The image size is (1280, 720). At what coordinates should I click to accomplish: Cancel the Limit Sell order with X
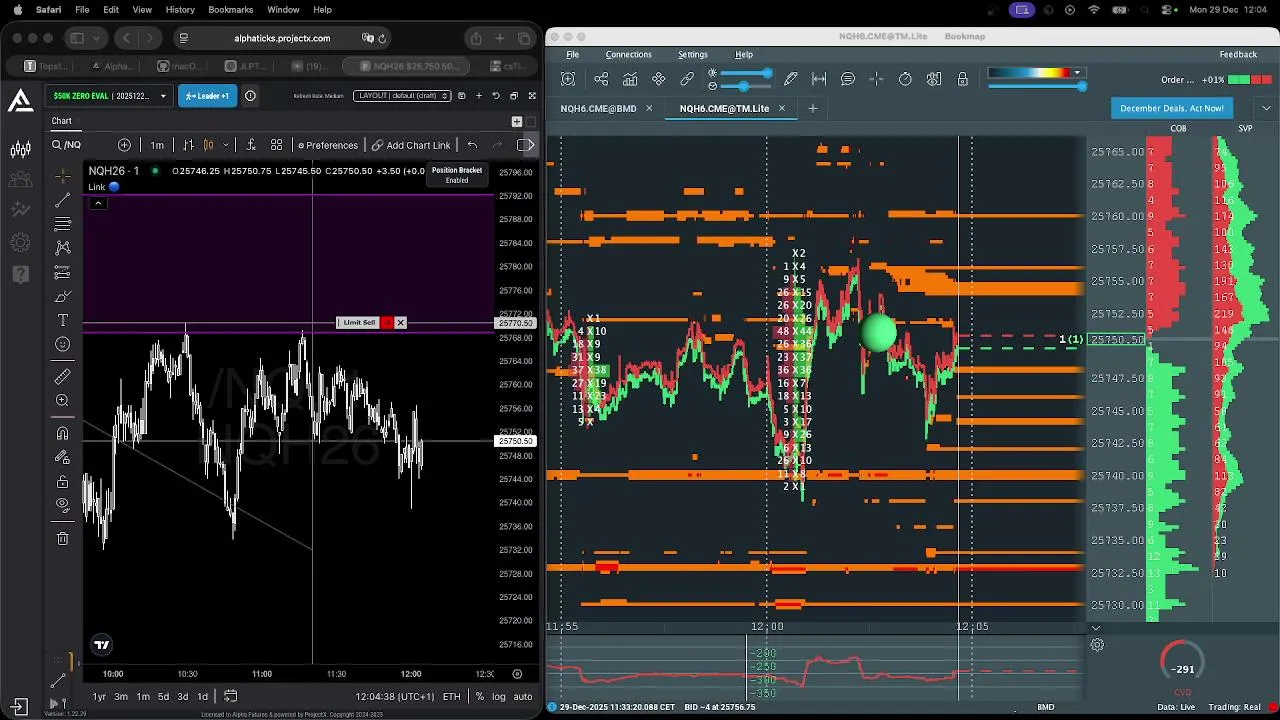point(400,322)
